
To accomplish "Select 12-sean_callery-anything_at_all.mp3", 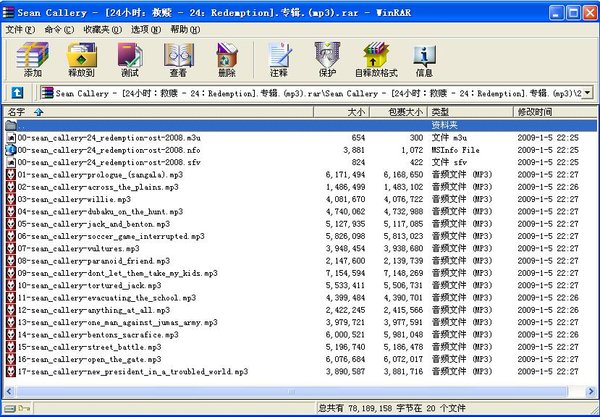I will 94,310.
